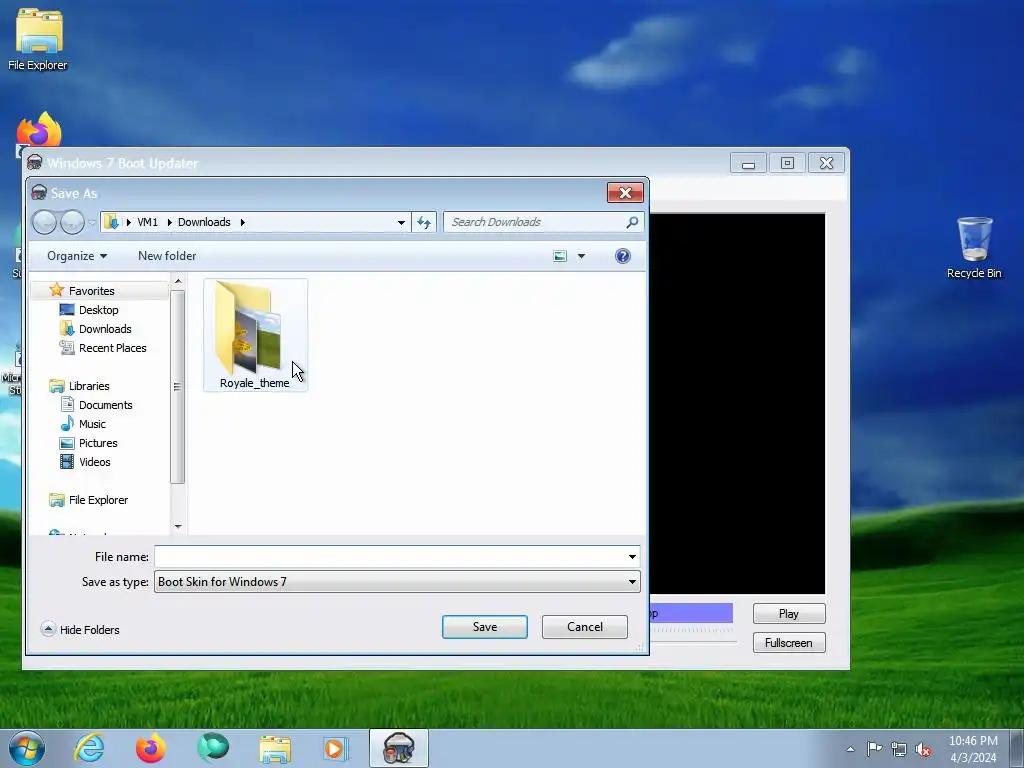Click the Boot Updater taskbar icon
This screenshot has height=768, width=1024.
pos(398,748)
